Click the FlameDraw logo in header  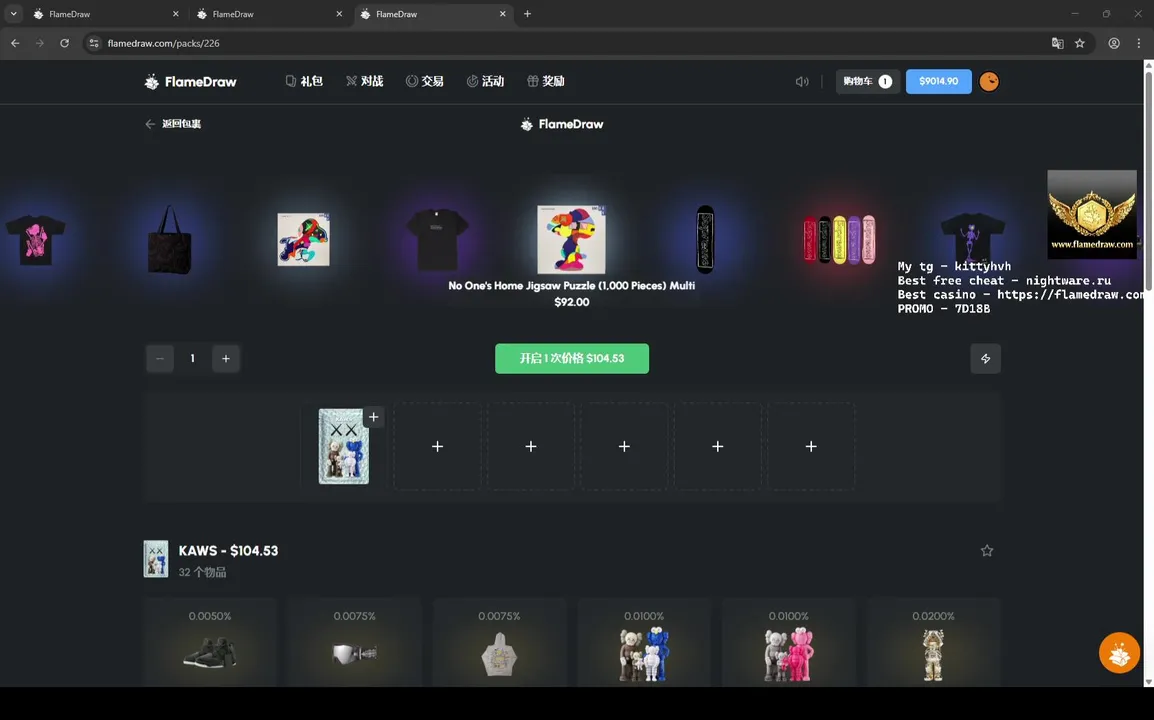(191, 82)
